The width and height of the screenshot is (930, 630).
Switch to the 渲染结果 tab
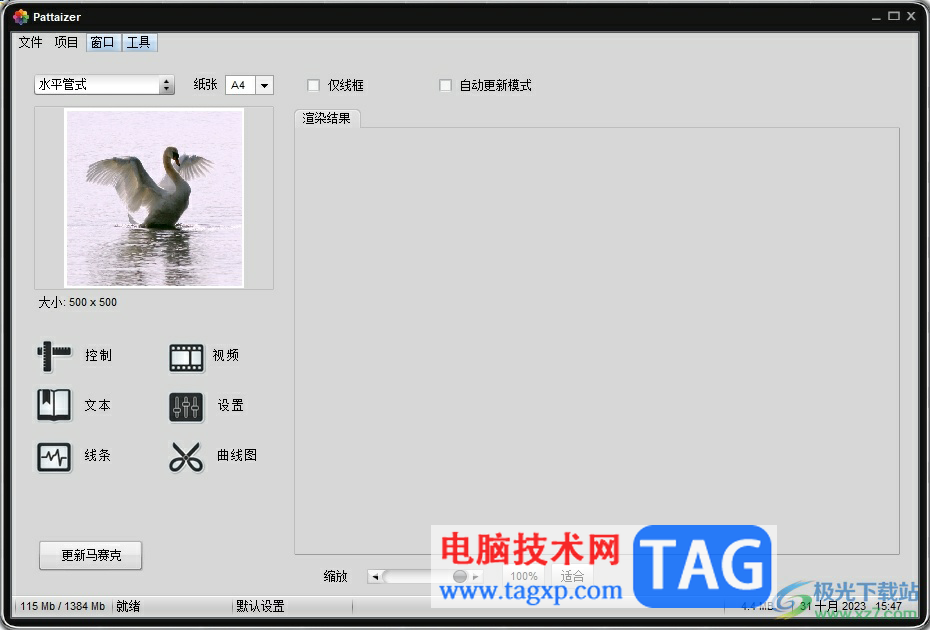pos(327,118)
